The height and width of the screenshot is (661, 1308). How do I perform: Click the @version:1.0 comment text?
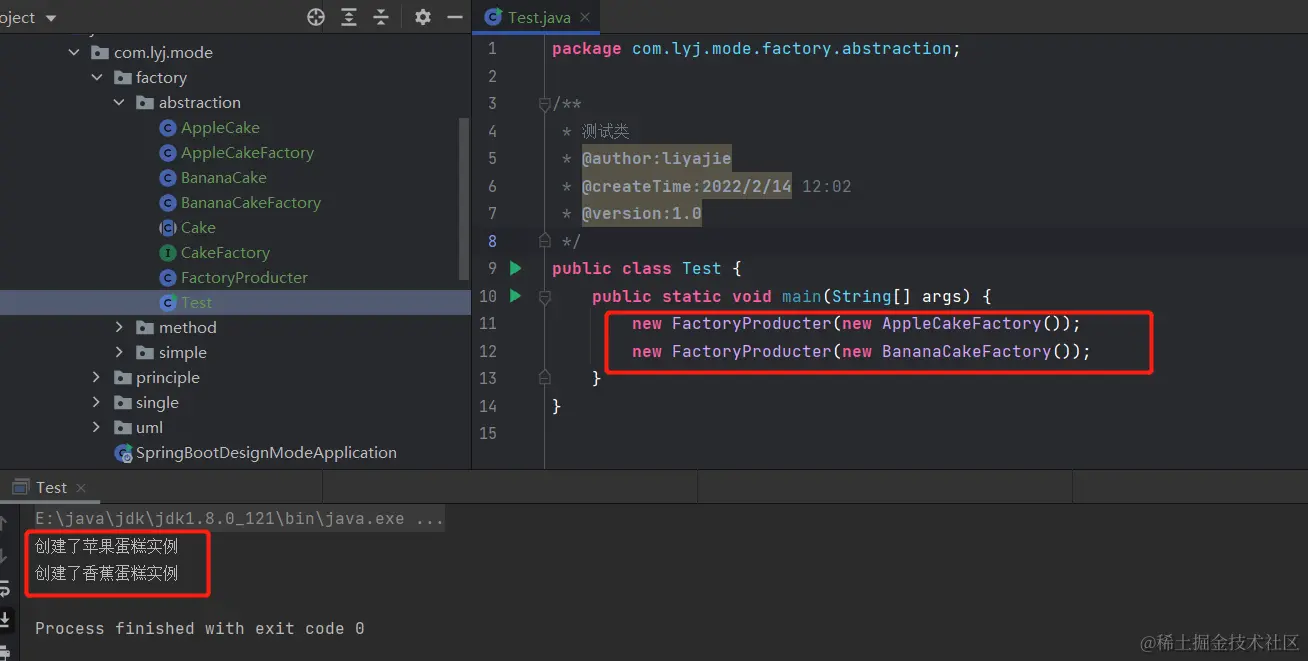coord(642,213)
